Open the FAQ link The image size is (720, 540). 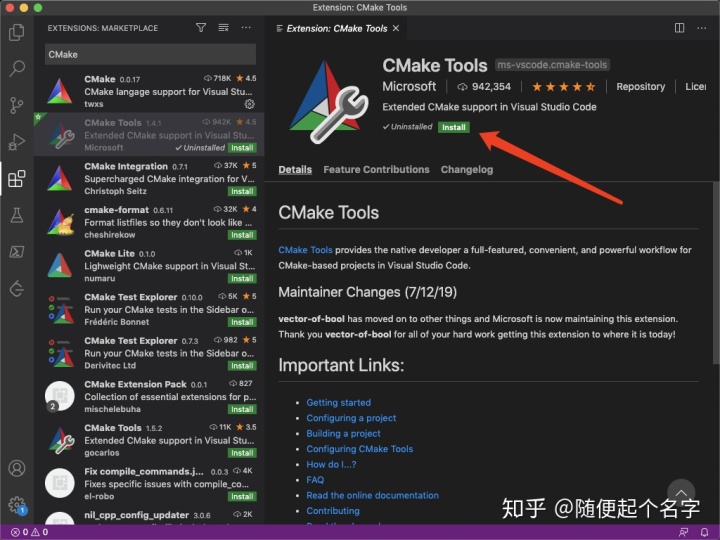(x=315, y=480)
